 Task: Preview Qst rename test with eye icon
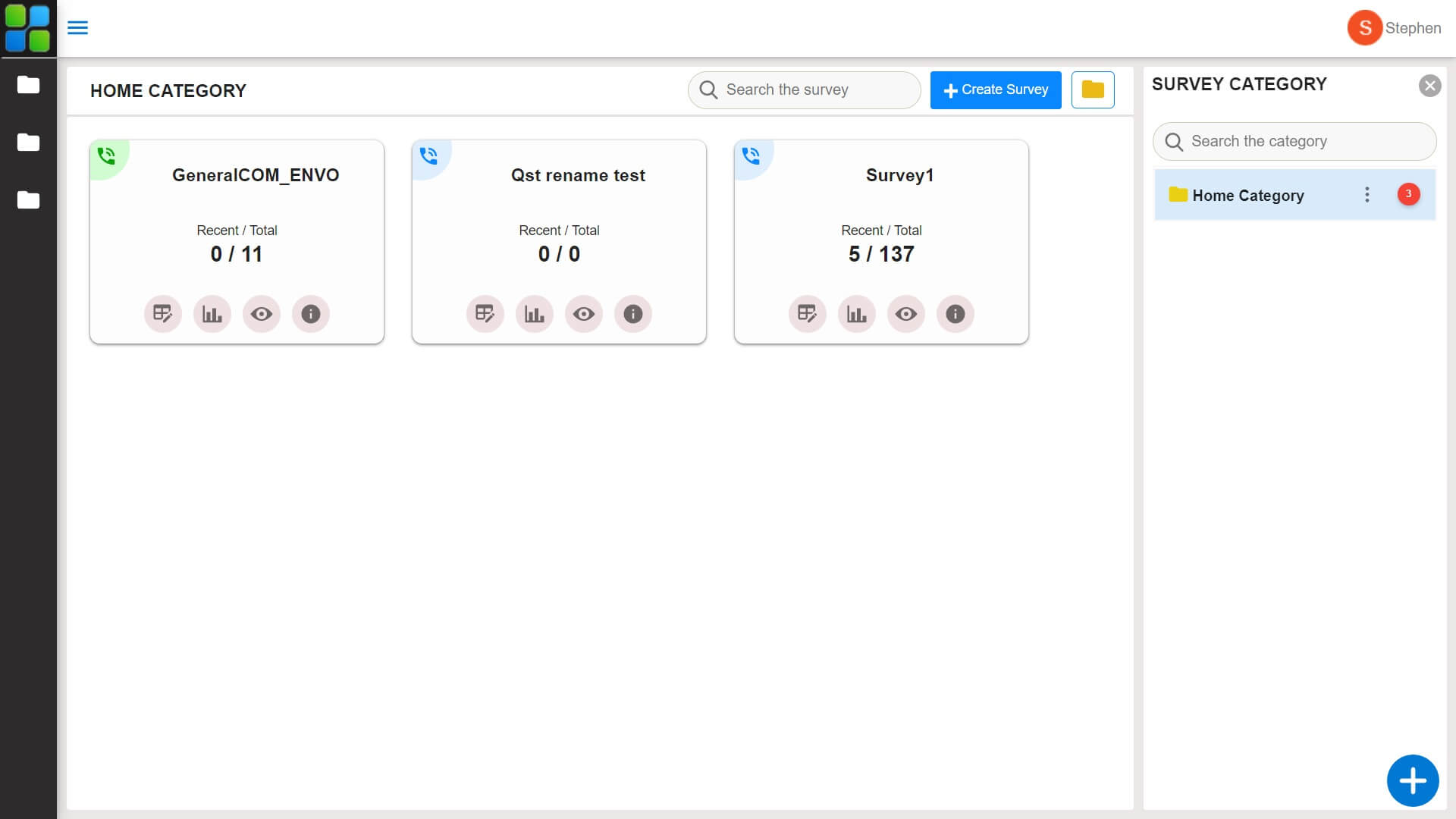point(584,314)
